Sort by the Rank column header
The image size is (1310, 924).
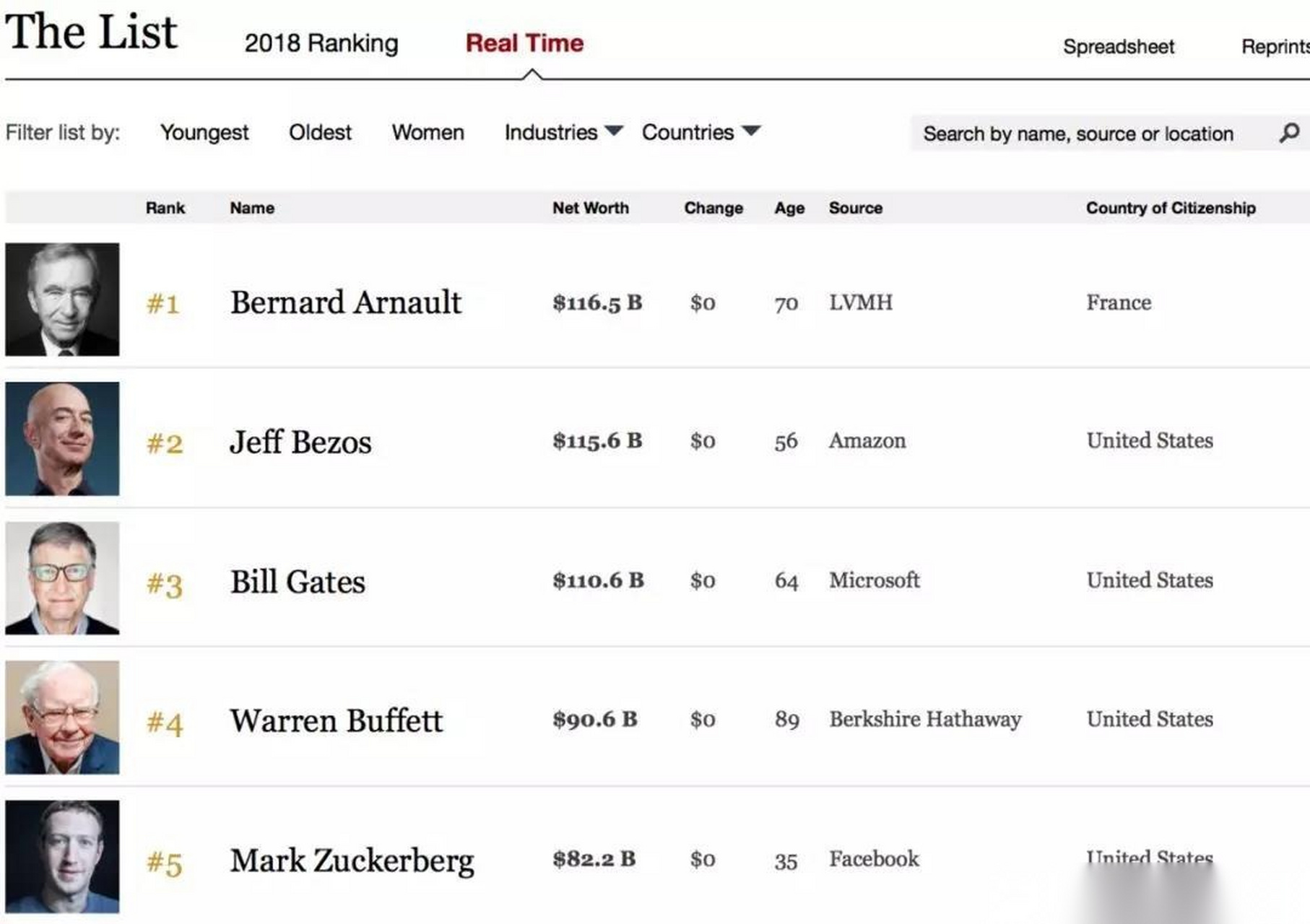(165, 208)
